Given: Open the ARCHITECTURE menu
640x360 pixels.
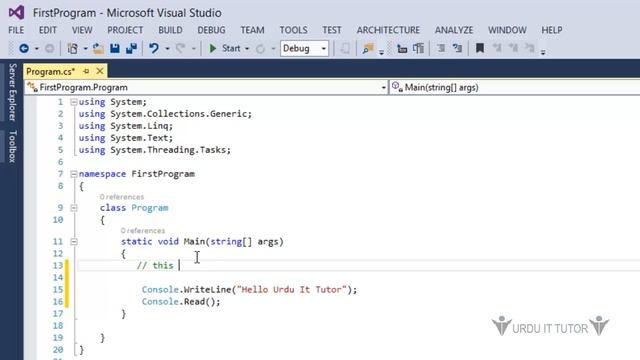Looking at the screenshot, I should pyautogui.click(x=388, y=30).
